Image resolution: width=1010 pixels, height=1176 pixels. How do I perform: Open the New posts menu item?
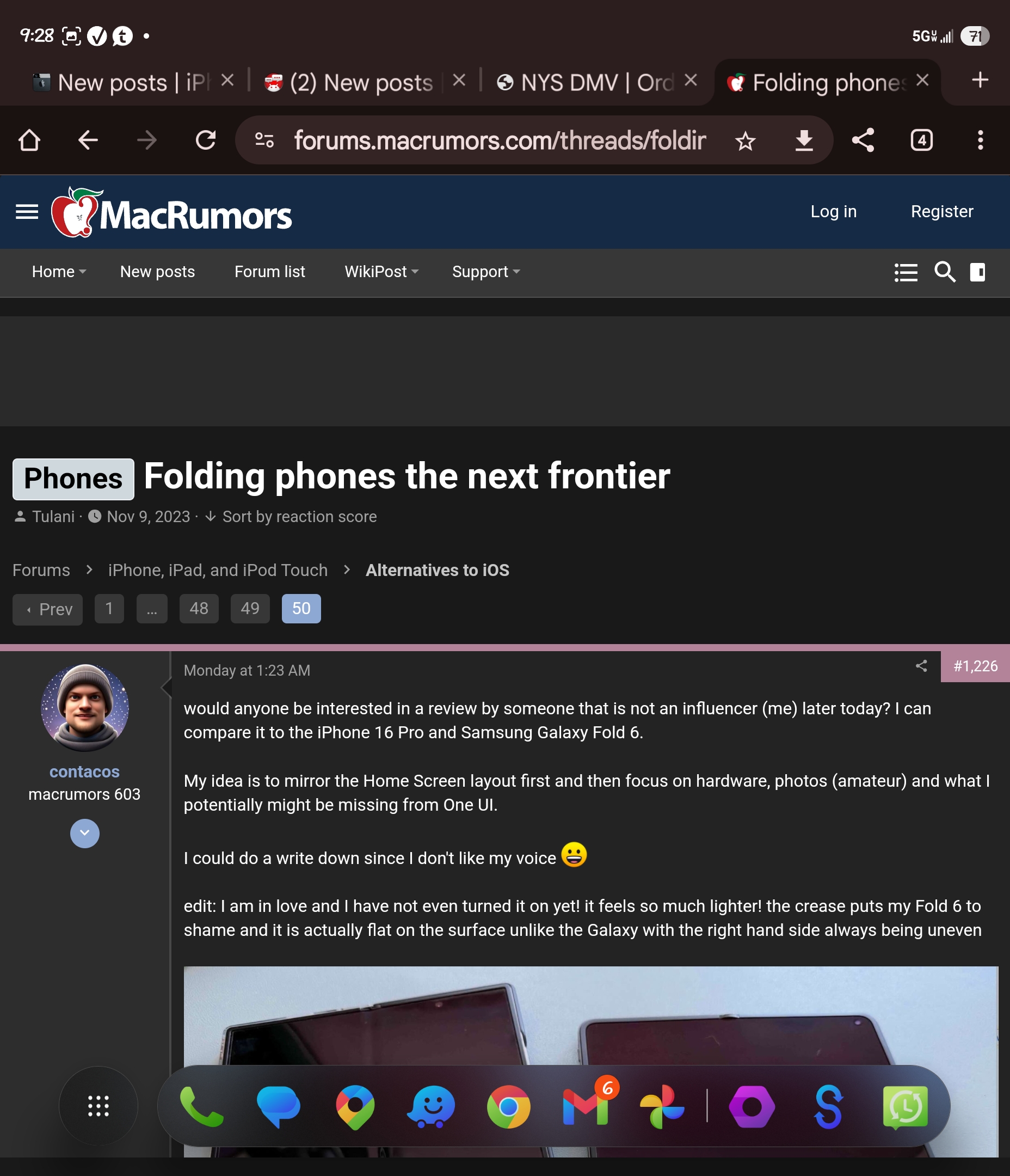[157, 272]
